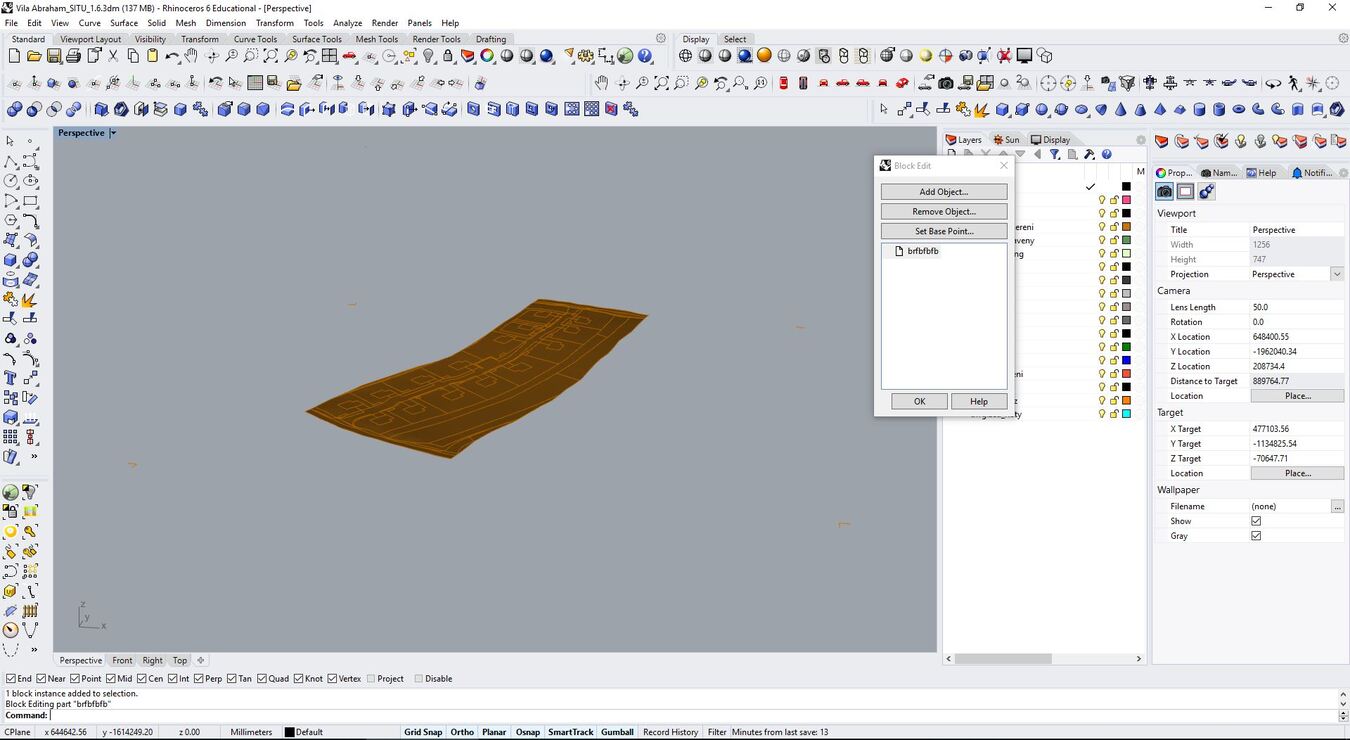1350x740 pixels.
Task: Open the Perspective viewport title dropdown arrow
Action: click(x=113, y=133)
